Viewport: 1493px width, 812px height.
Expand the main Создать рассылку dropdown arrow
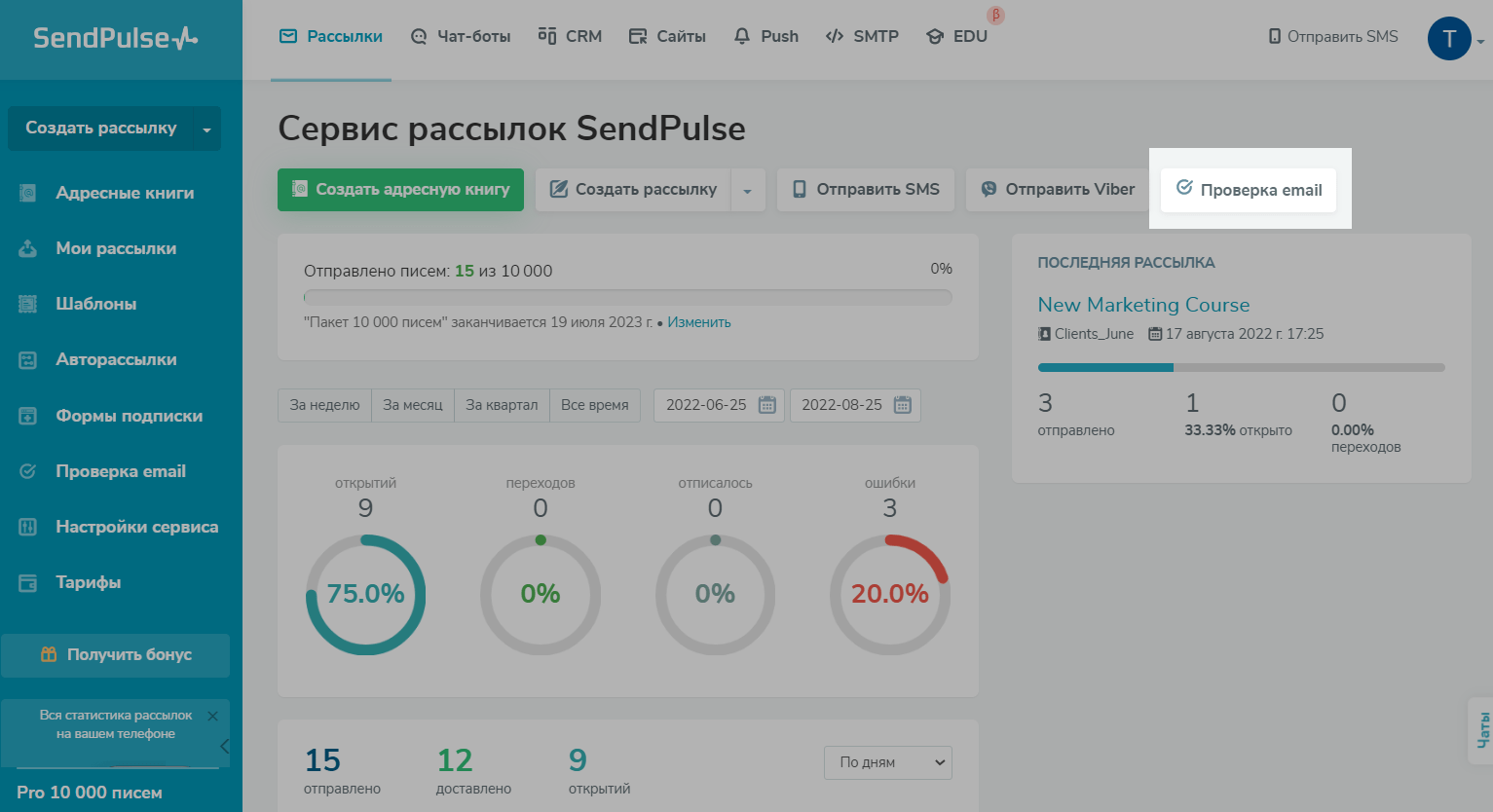(x=748, y=190)
